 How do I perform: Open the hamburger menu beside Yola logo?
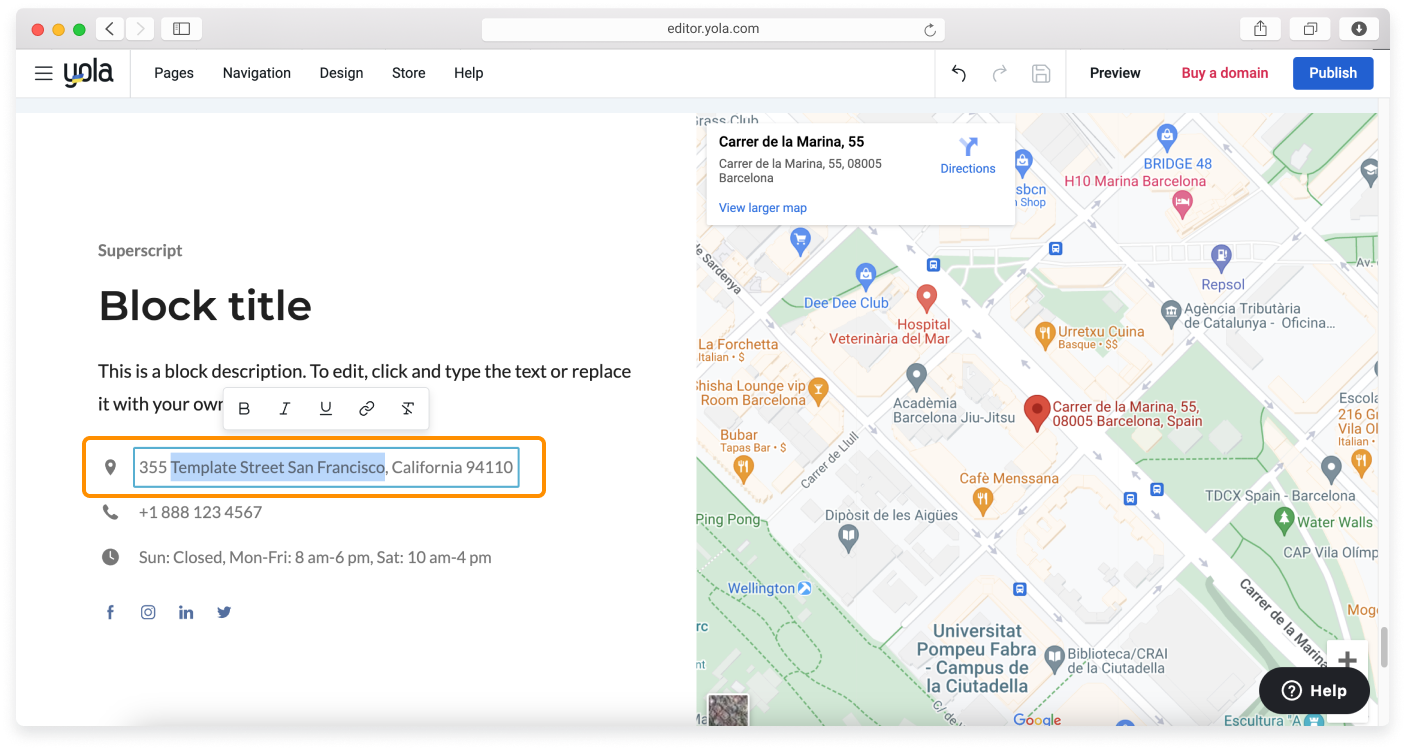[43, 73]
